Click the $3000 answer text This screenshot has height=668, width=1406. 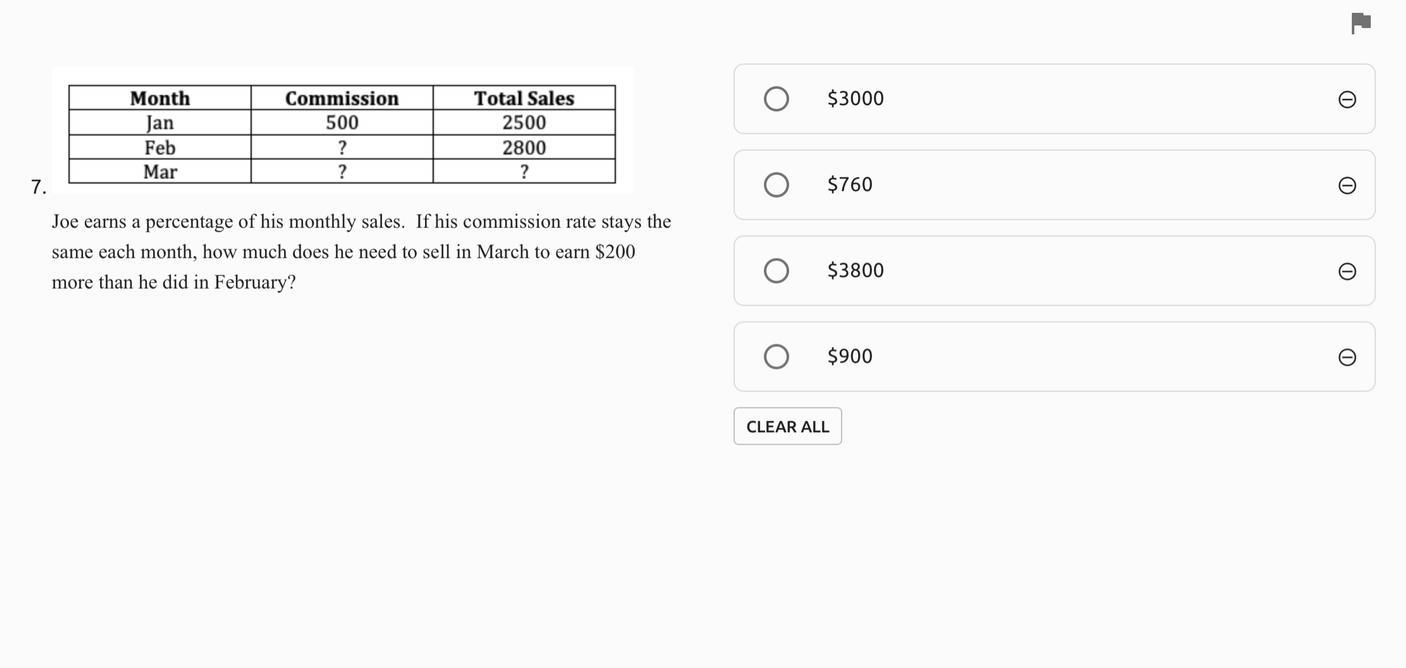pos(855,99)
